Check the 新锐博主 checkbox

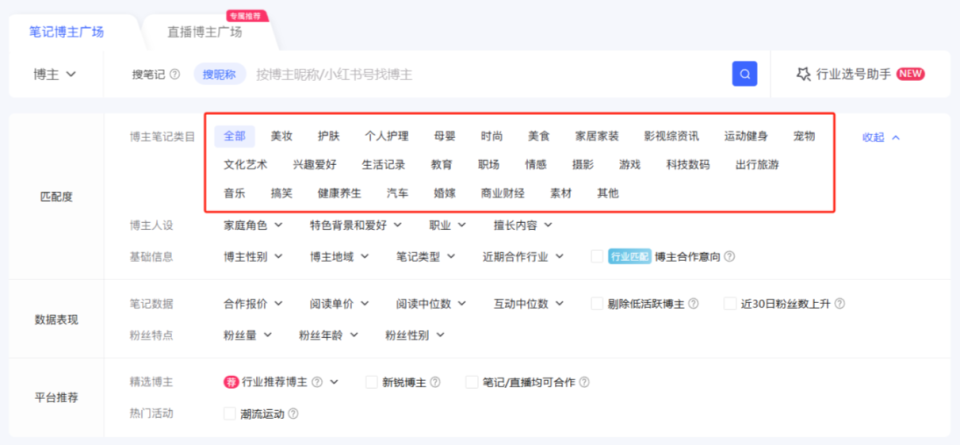click(x=372, y=382)
